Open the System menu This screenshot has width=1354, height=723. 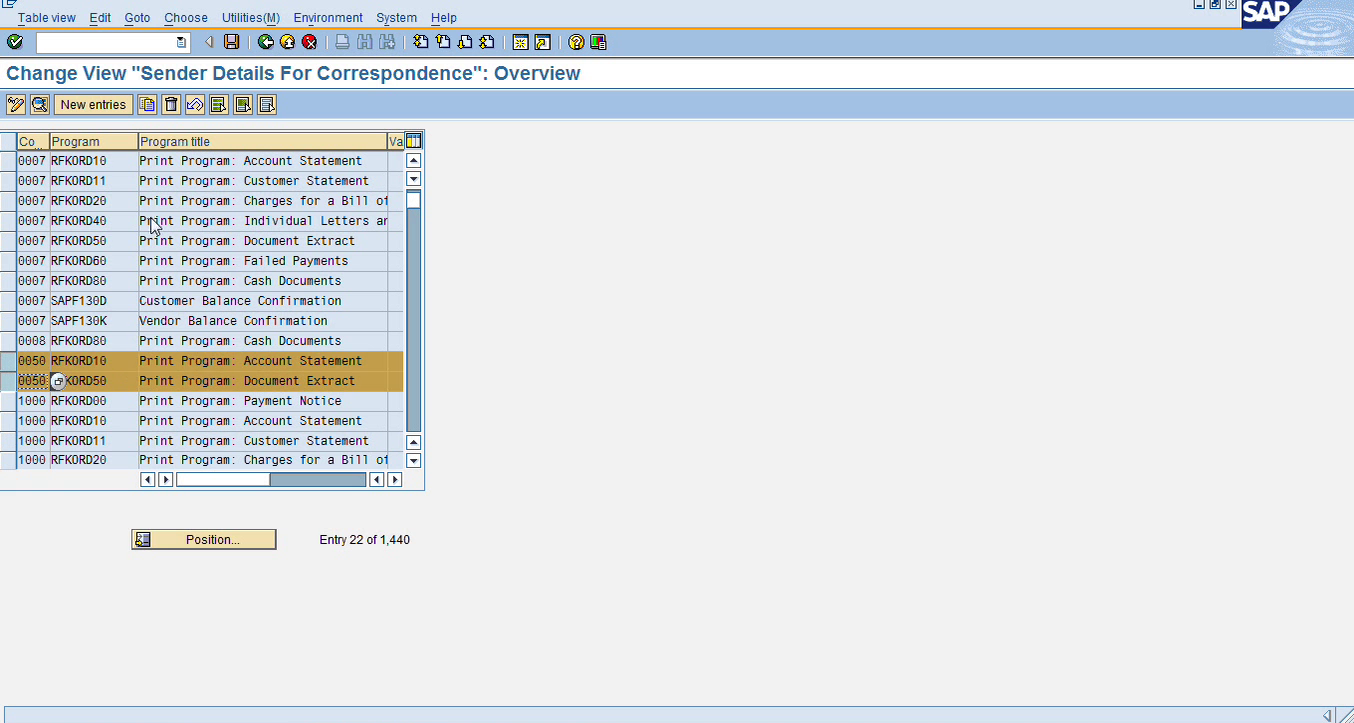tap(397, 18)
